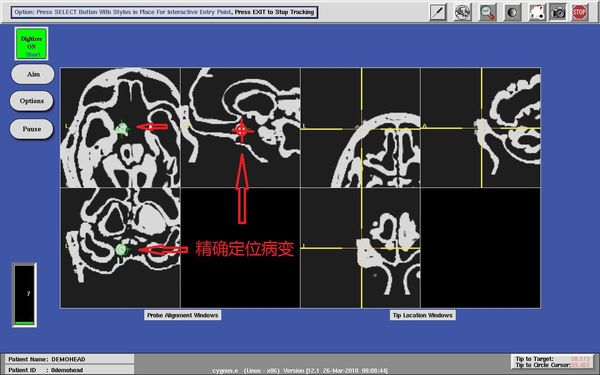Click the Tip to Target readout

[x=553, y=359]
